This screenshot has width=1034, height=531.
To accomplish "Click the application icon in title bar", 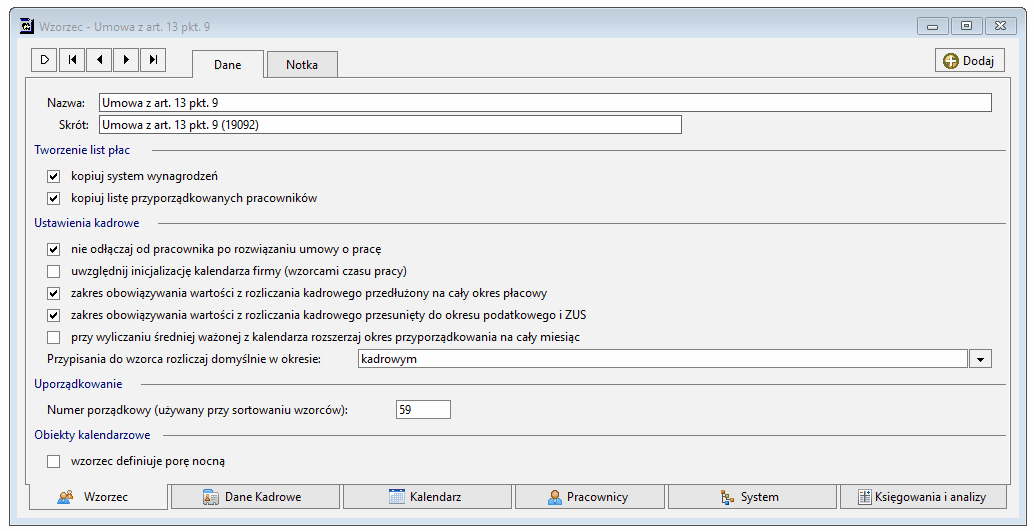I will pos(26,26).
